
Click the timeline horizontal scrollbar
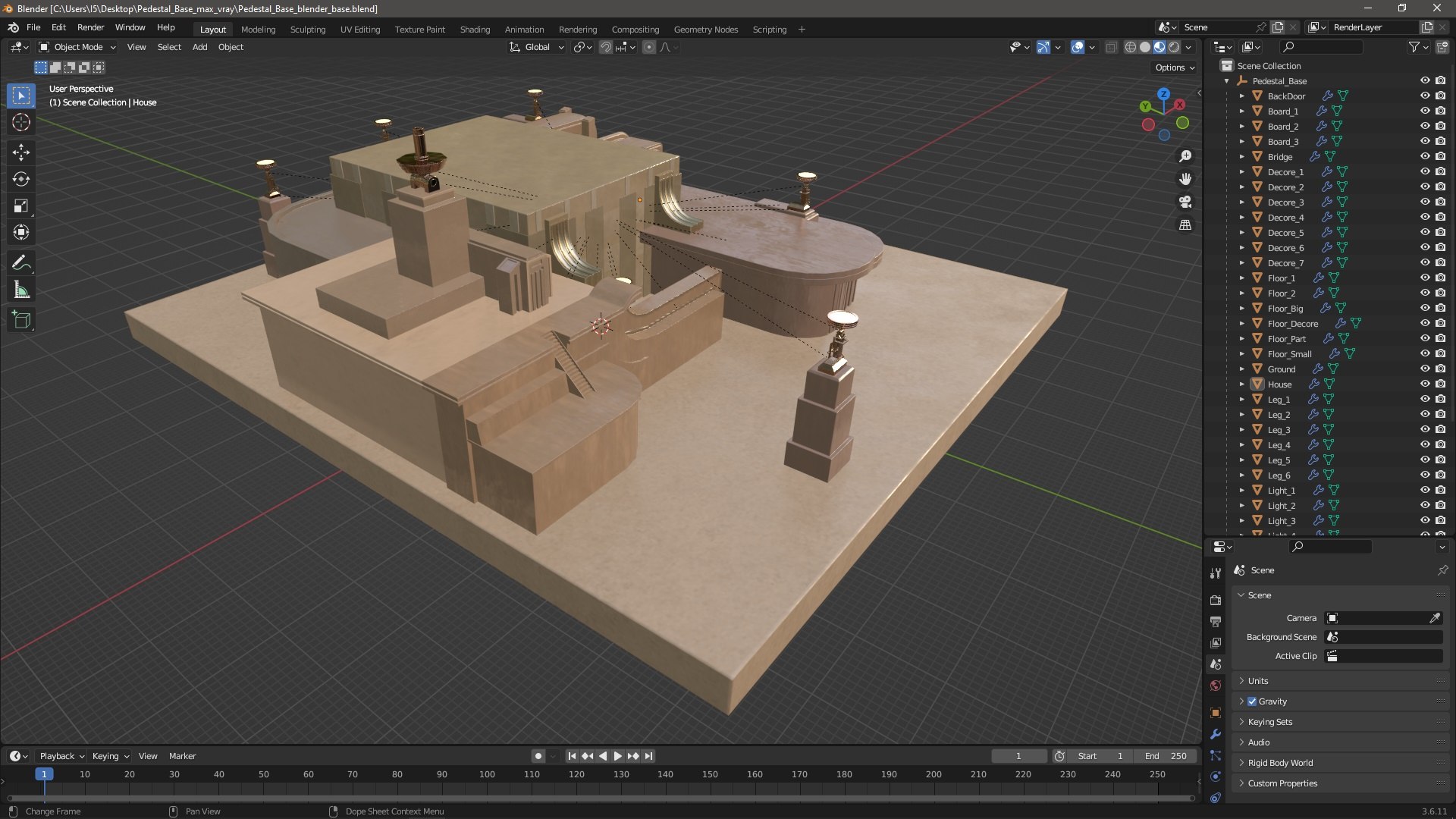pyautogui.click(x=601, y=798)
